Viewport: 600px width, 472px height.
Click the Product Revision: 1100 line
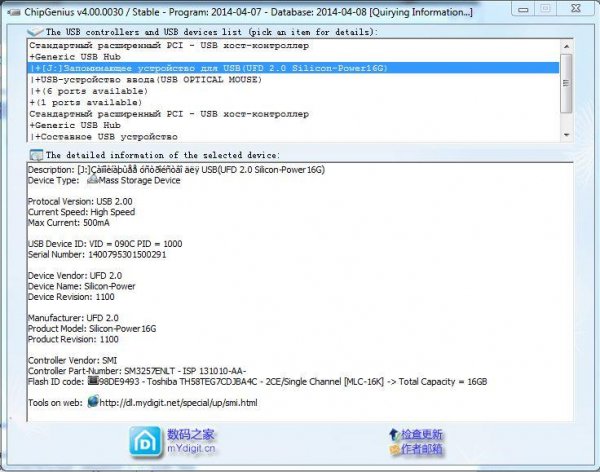click(73, 339)
